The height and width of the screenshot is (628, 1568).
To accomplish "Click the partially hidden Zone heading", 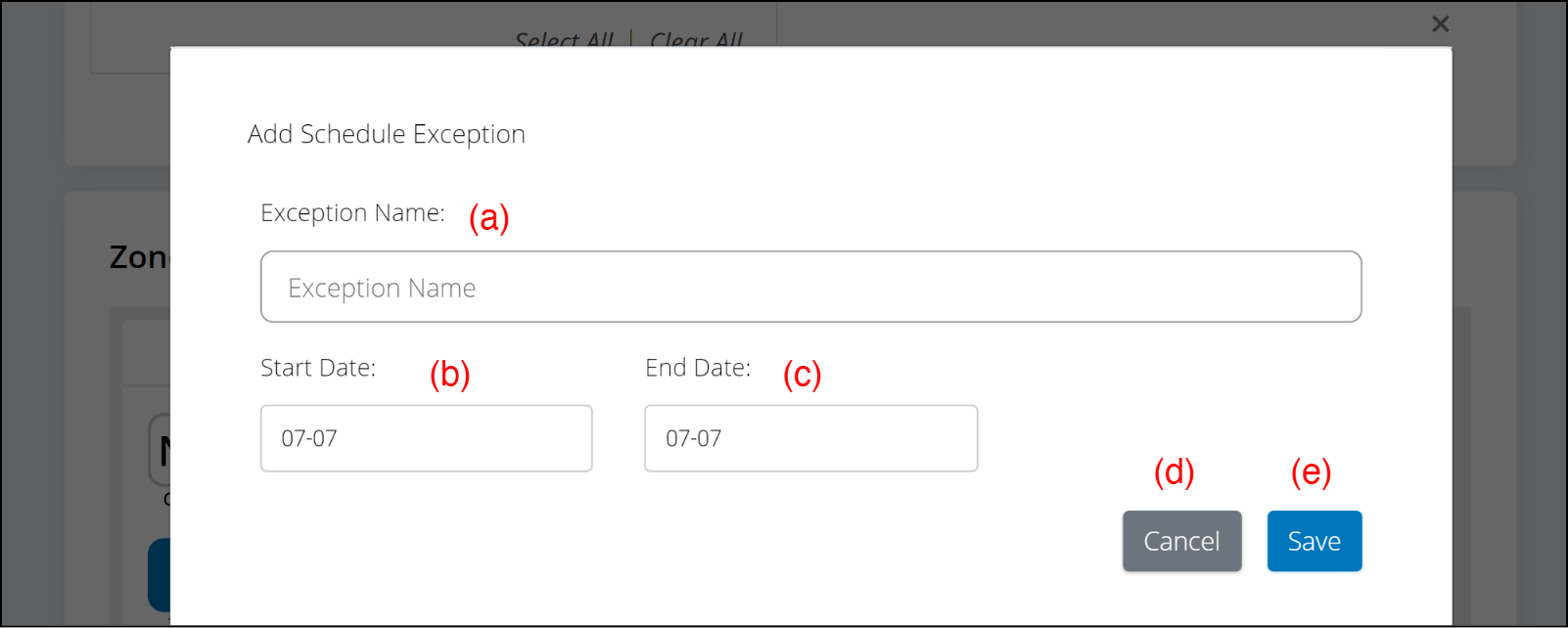I will pyautogui.click(x=139, y=257).
